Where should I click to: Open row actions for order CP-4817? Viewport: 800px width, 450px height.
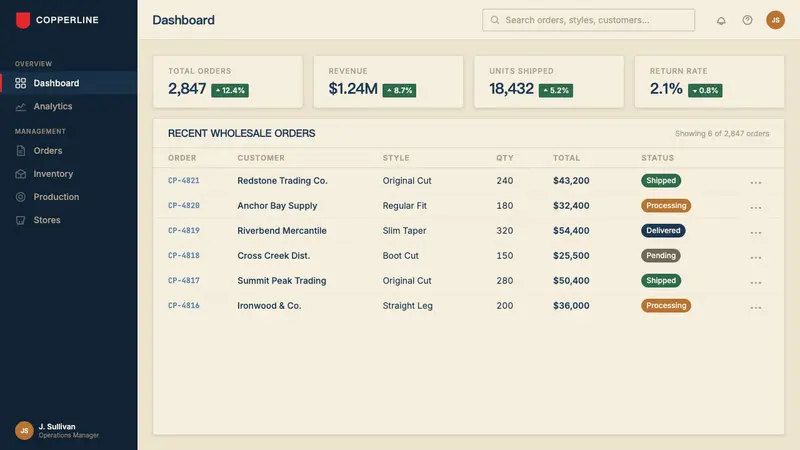pyautogui.click(x=756, y=282)
